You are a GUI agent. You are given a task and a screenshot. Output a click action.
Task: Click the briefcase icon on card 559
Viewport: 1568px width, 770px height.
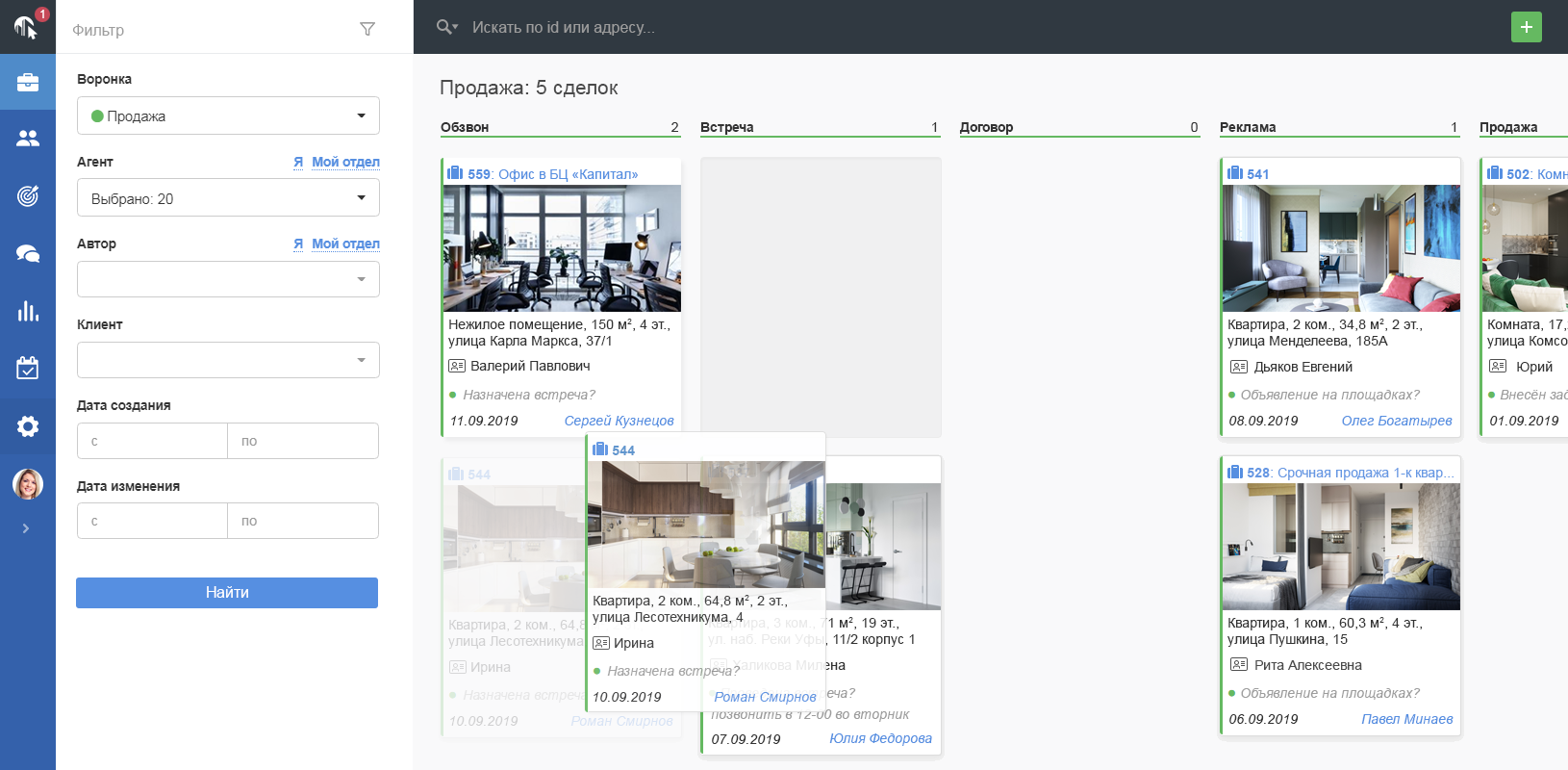tap(455, 173)
